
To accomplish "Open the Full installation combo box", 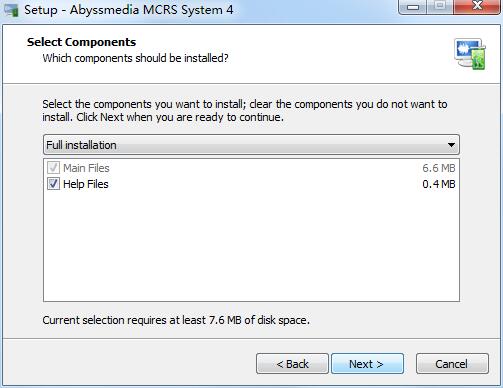I will [x=251, y=145].
